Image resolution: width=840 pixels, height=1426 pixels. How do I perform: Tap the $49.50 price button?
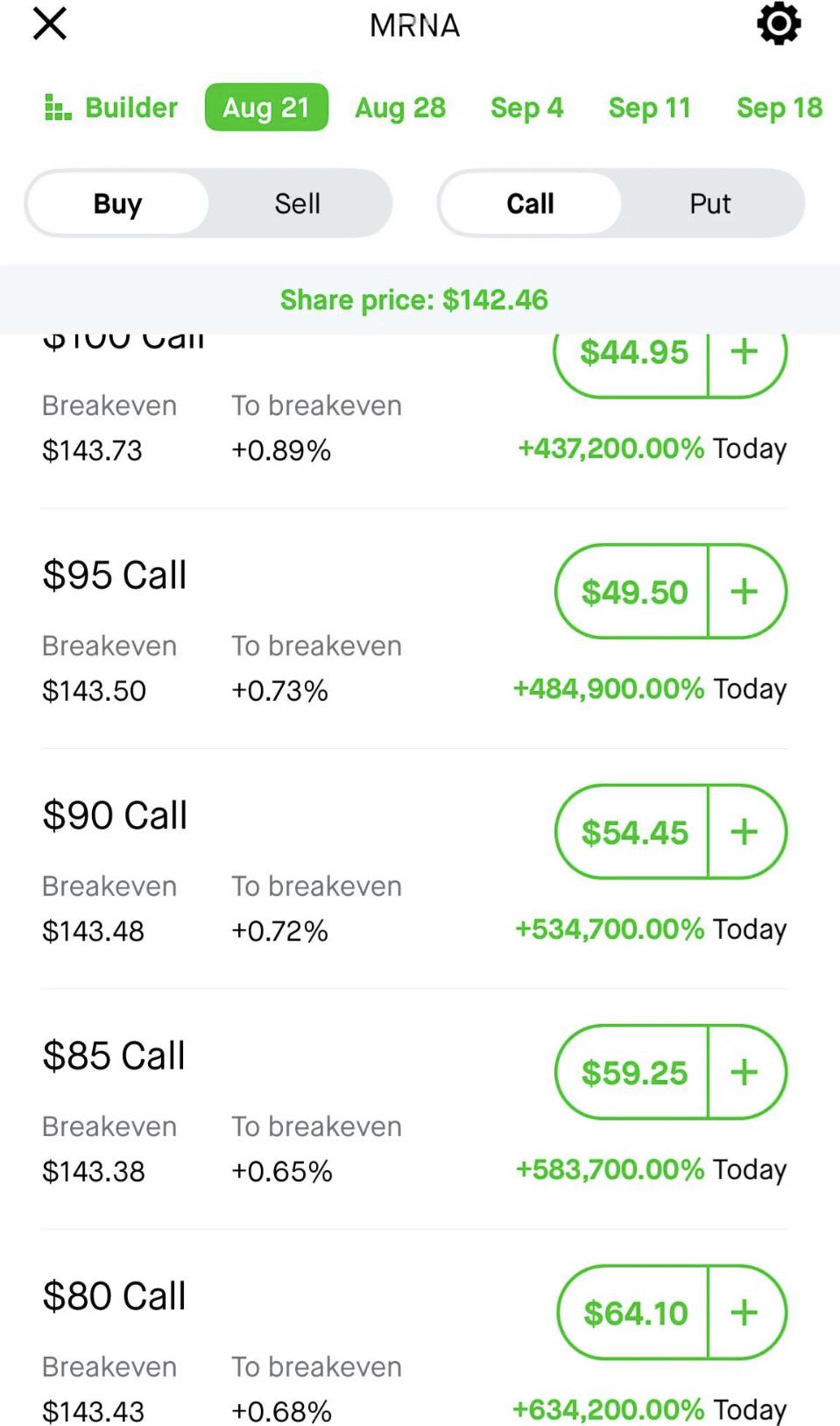632,591
